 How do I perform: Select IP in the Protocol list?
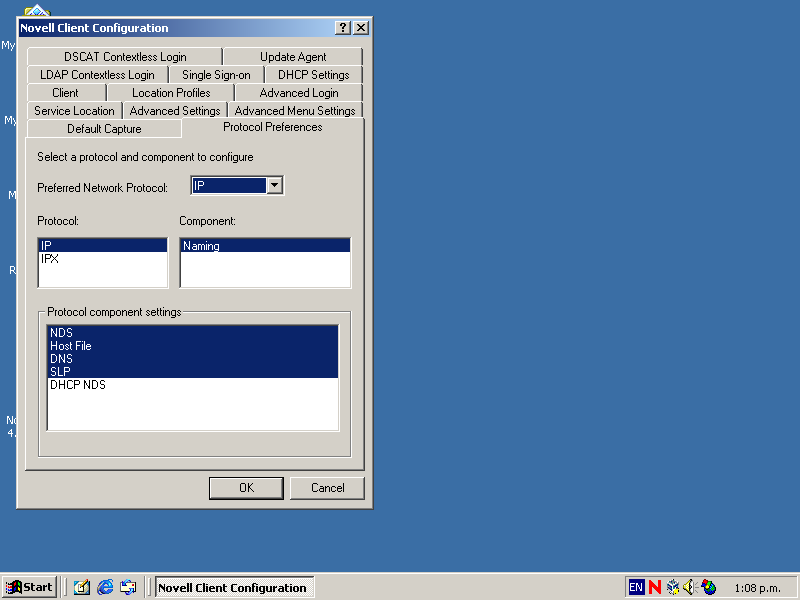coord(103,245)
